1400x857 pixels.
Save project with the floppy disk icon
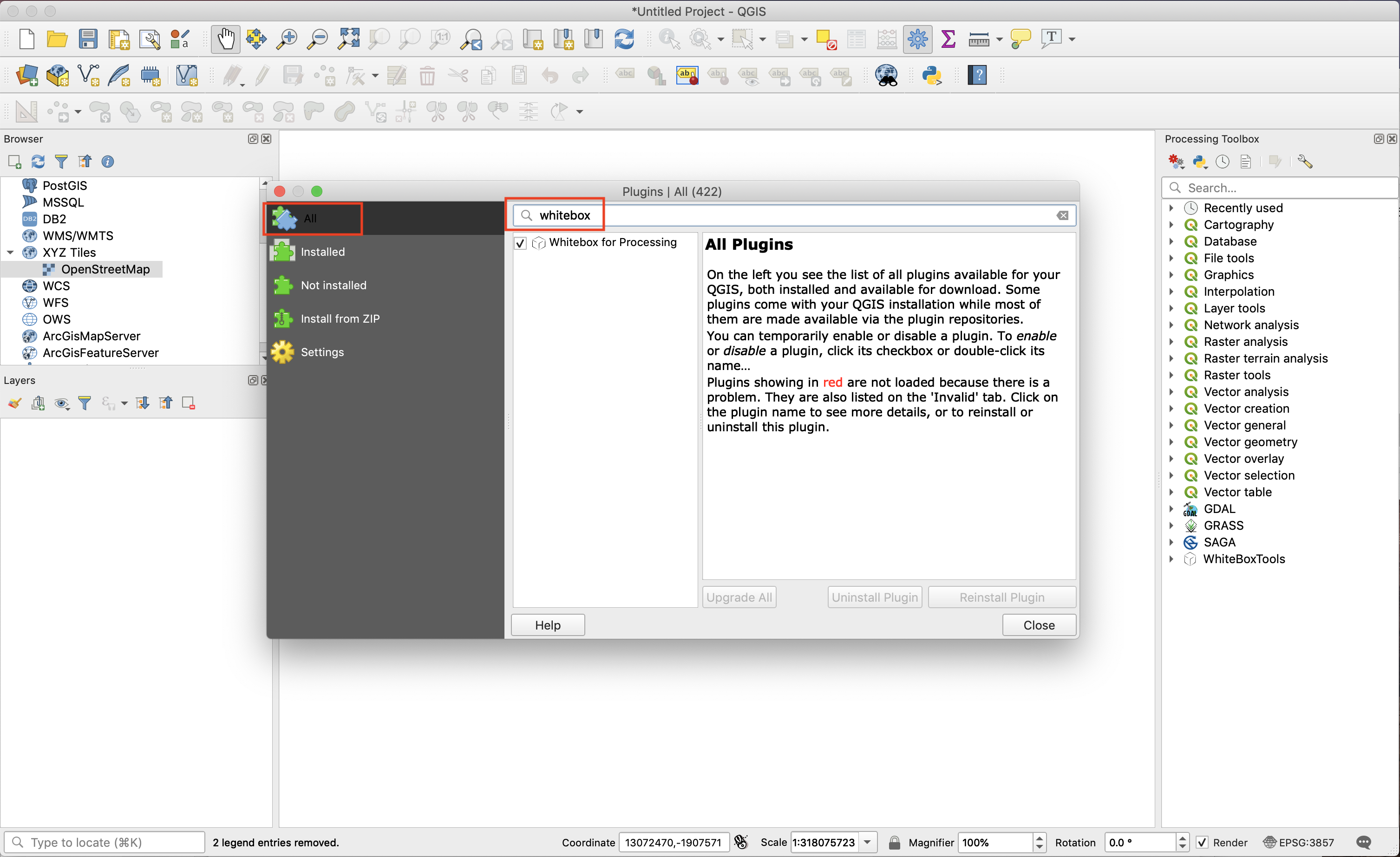88,39
